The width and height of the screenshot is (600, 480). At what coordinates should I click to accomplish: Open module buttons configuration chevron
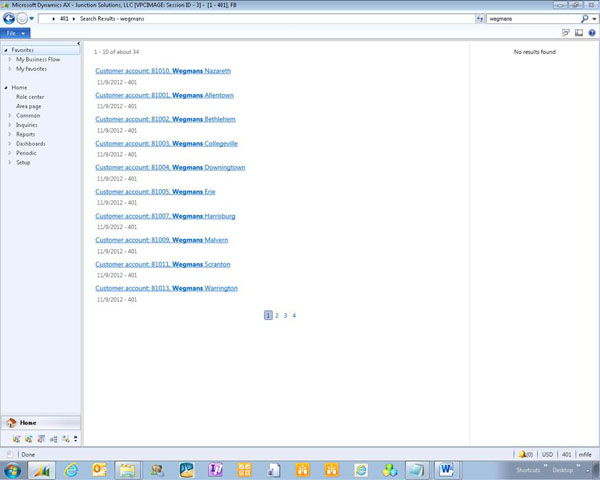[x=75, y=439]
